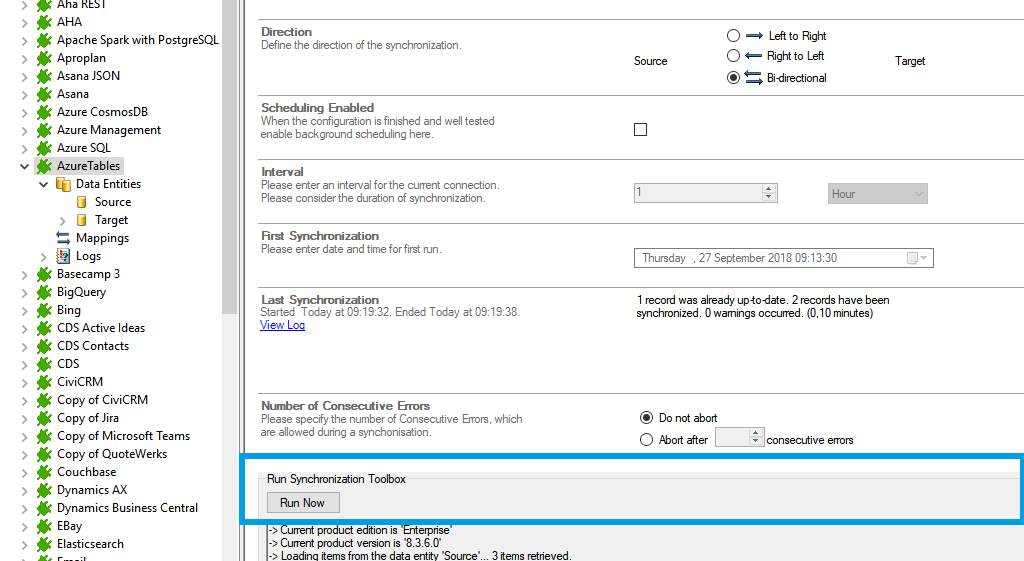Select the Left to Right direction
Viewport: 1024px width, 561px height.
[734, 36]
